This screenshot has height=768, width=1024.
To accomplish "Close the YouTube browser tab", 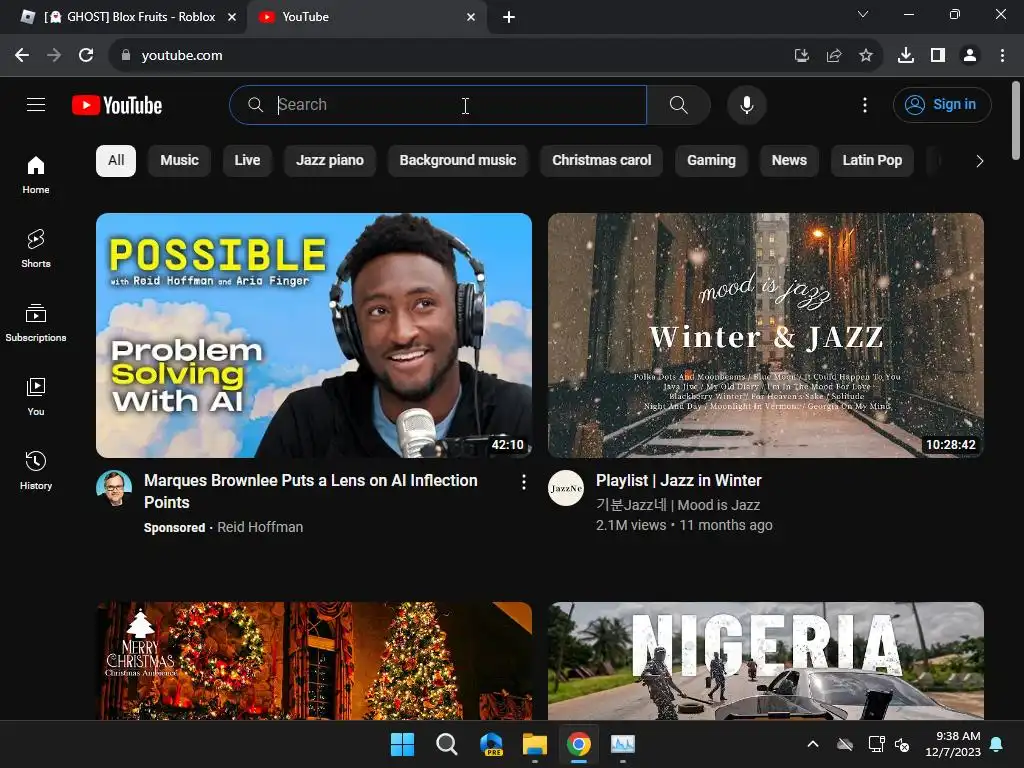I will coord(471,17).
